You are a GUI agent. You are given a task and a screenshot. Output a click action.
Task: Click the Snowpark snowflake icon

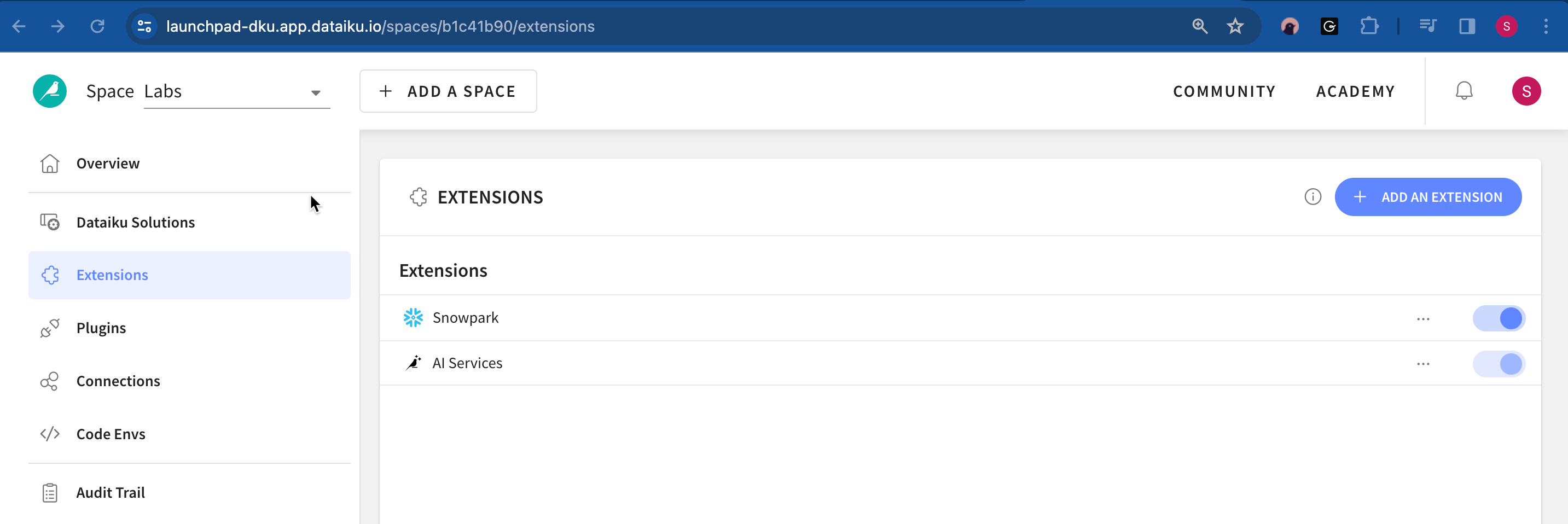click(413, 318)
